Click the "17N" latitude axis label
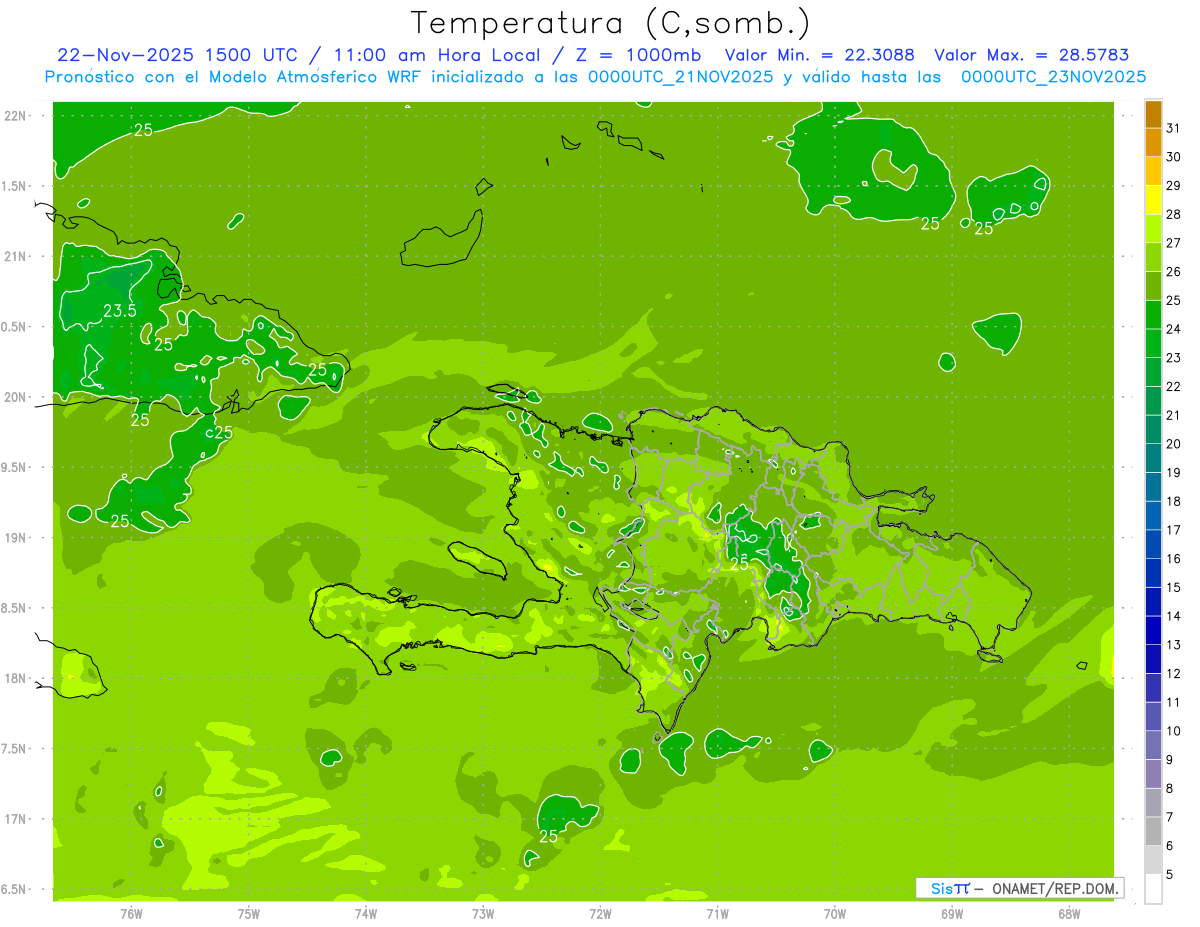Screen dimensions: 1200x927 tap(17, 819)
